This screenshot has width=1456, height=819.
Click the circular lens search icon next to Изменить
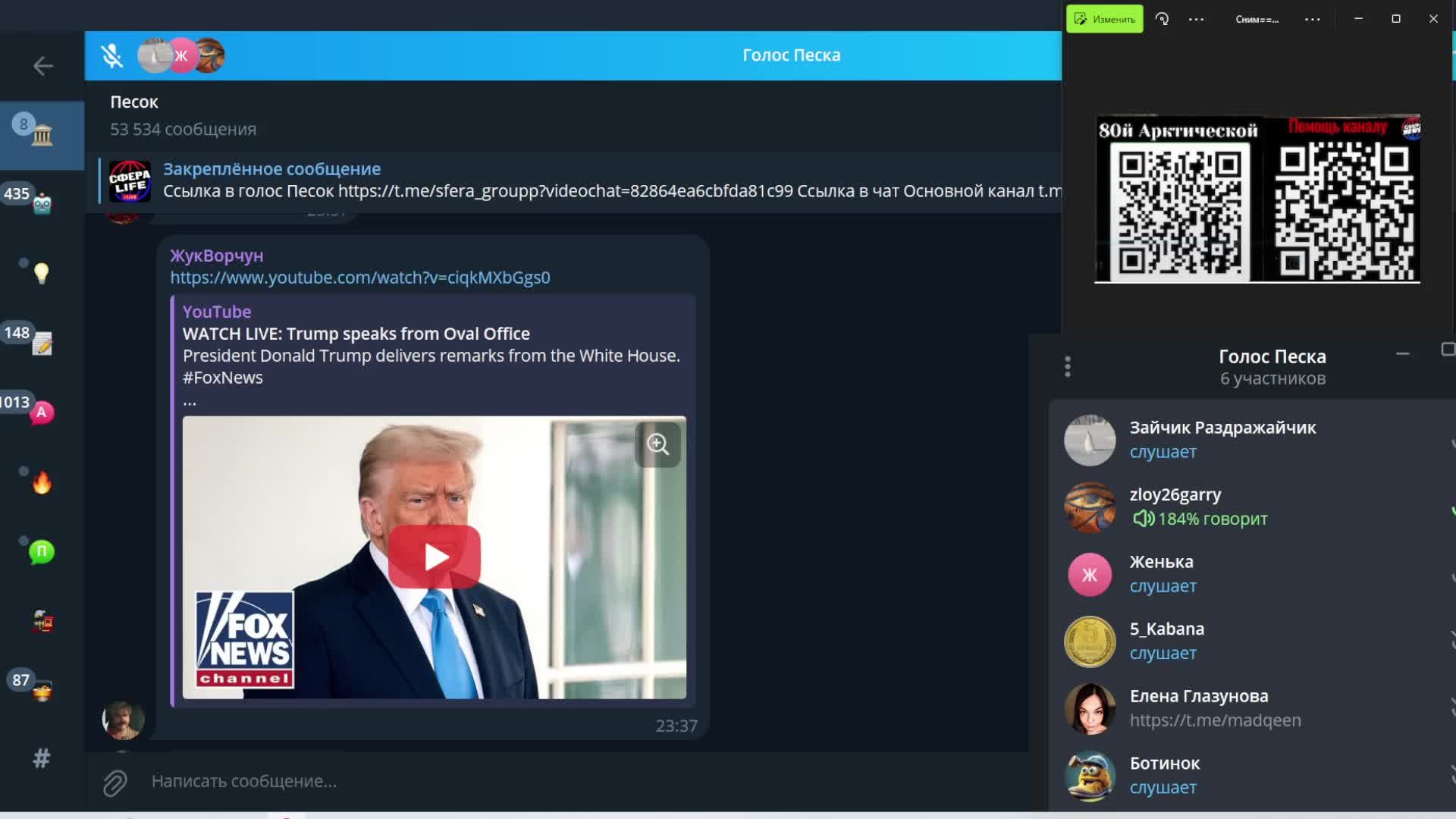(1162, 19)
